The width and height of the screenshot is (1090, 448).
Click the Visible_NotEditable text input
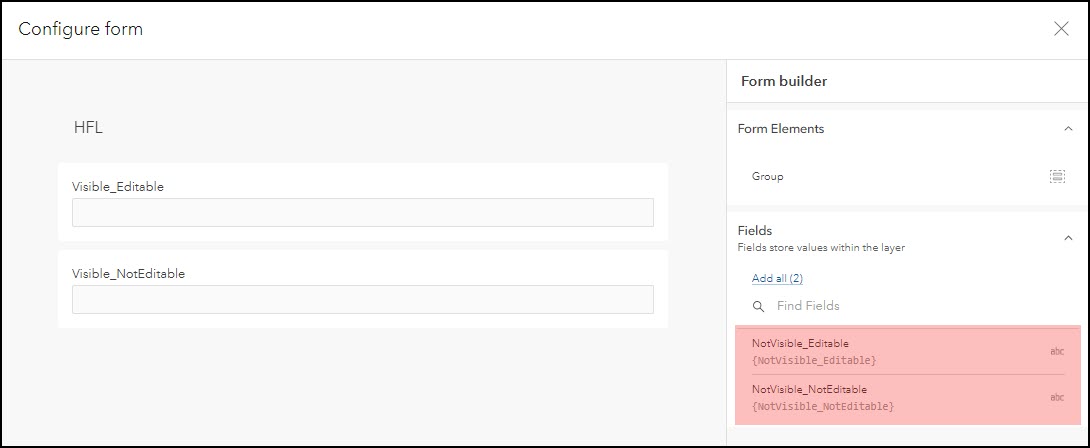coord(362,300)
